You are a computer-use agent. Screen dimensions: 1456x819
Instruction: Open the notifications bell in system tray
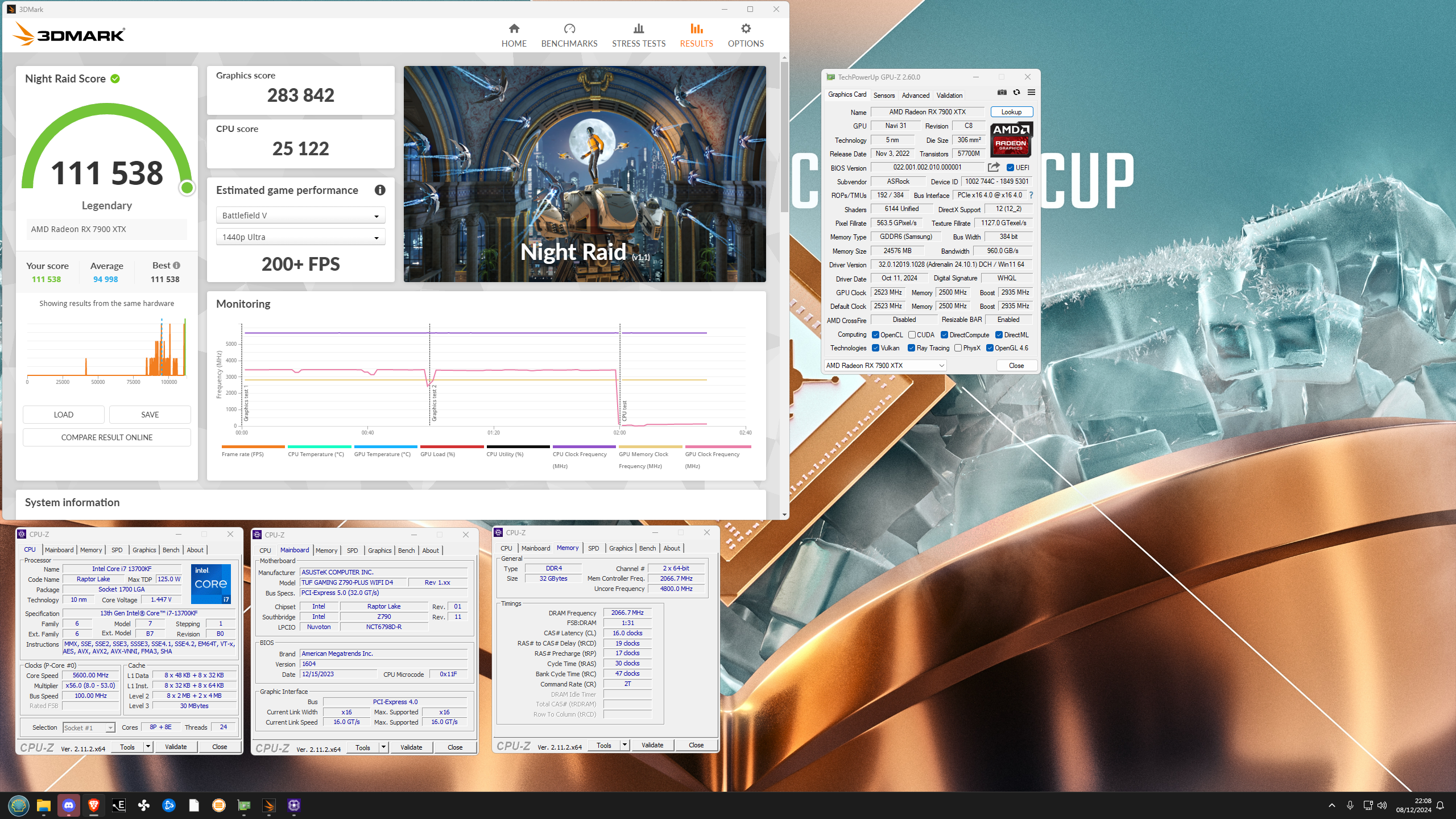tap(1441, 805)
